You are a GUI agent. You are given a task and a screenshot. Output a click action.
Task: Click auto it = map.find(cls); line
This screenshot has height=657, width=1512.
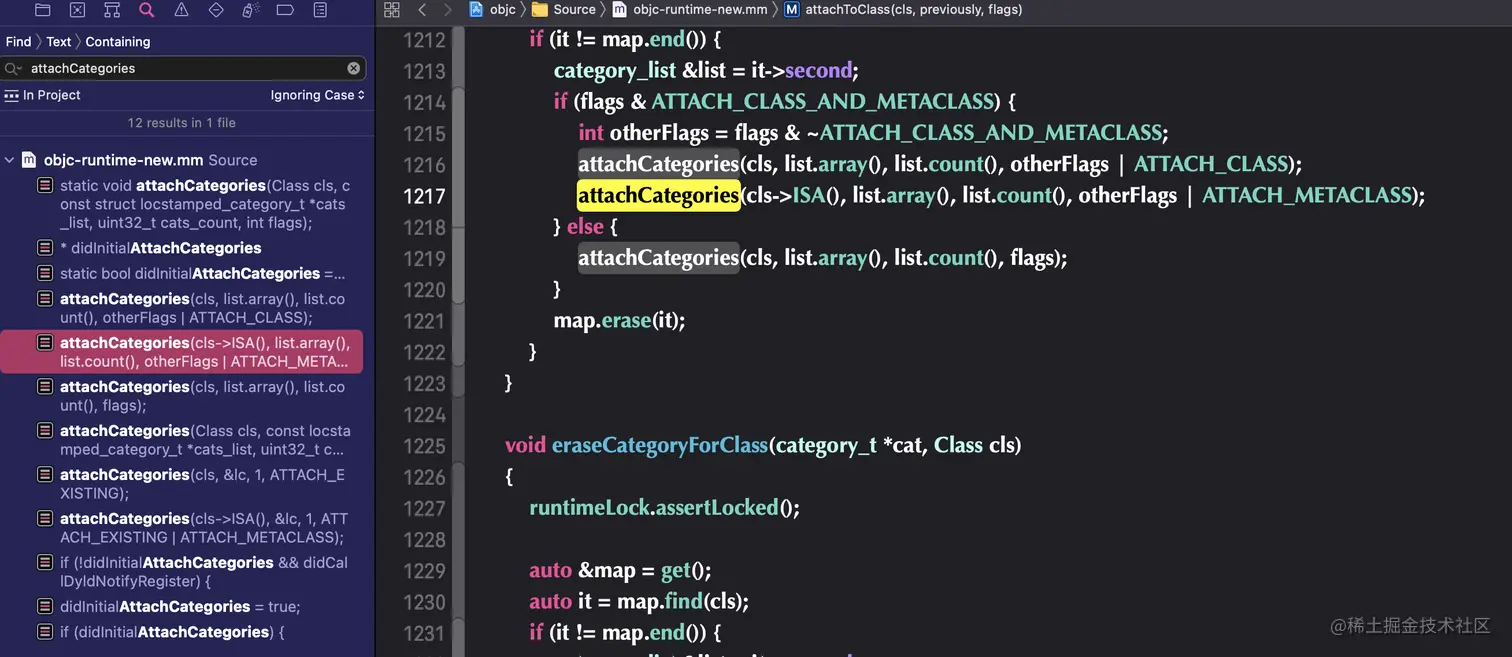tap(639, 601)
